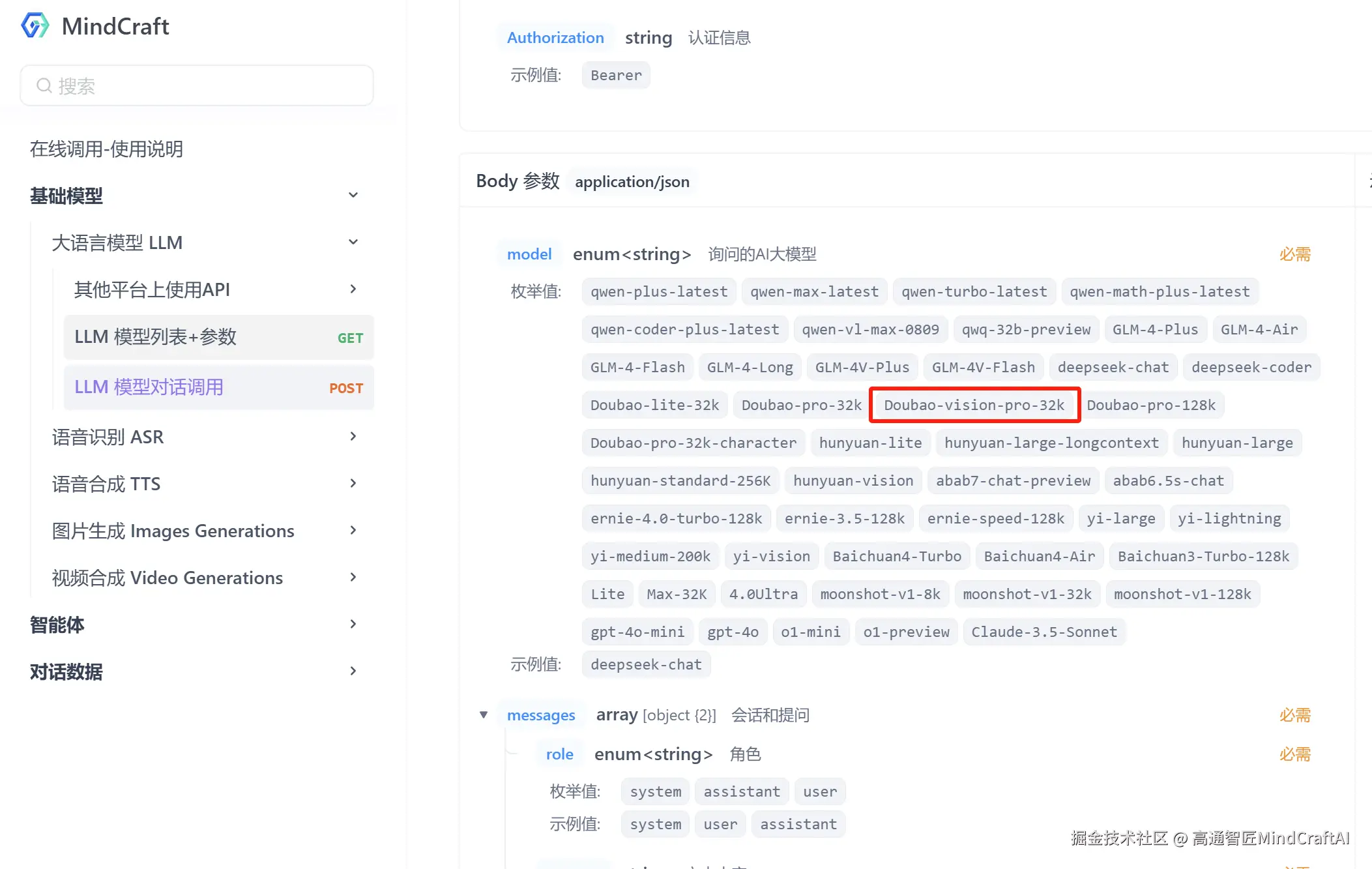The height and width of the screenshot is (869, 1372).
Task: Open LLM 模型列表+参数 GET page
Action: click(x=219, y=337)
